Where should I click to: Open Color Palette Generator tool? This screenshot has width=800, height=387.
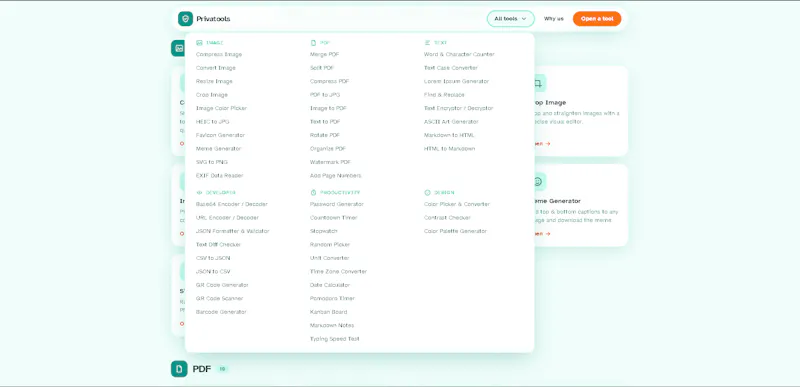coord(455,231)
